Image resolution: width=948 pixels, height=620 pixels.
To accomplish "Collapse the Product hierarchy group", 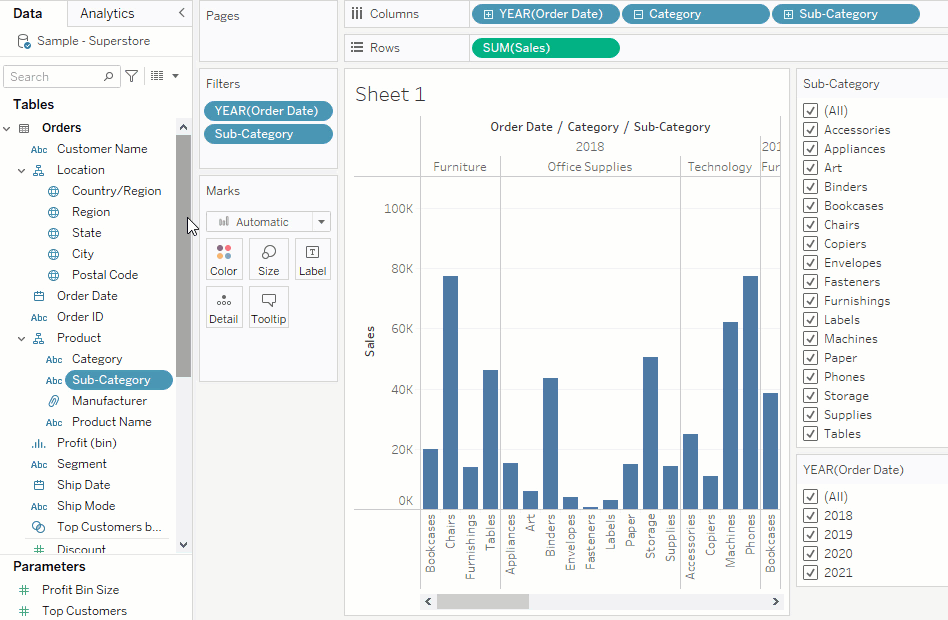I will tap(22, 338).
